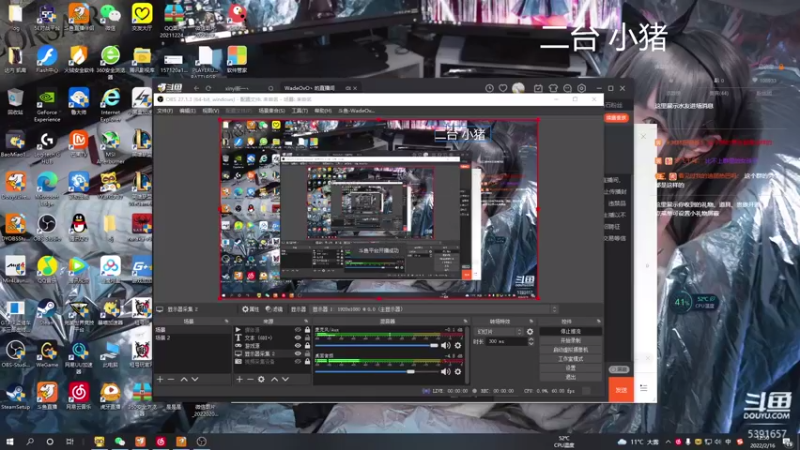Mute the first mixer audio channel speaker

point(445,345)
